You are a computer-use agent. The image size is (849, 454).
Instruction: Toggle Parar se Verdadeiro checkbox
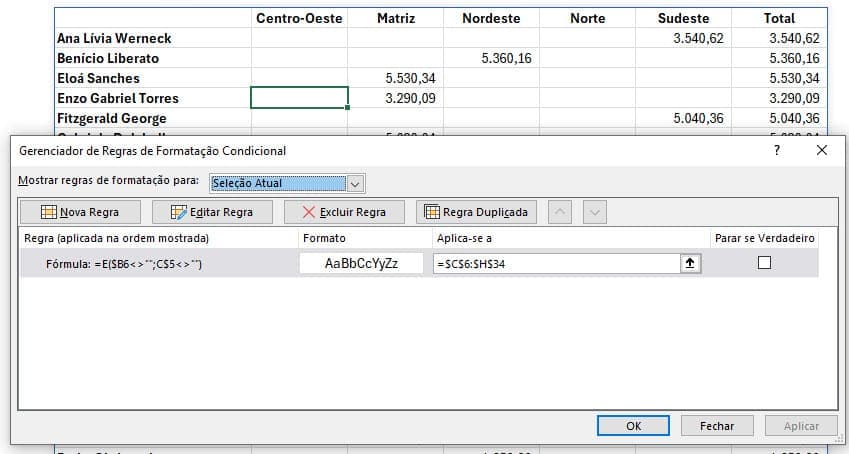click(x=765, y=263)
